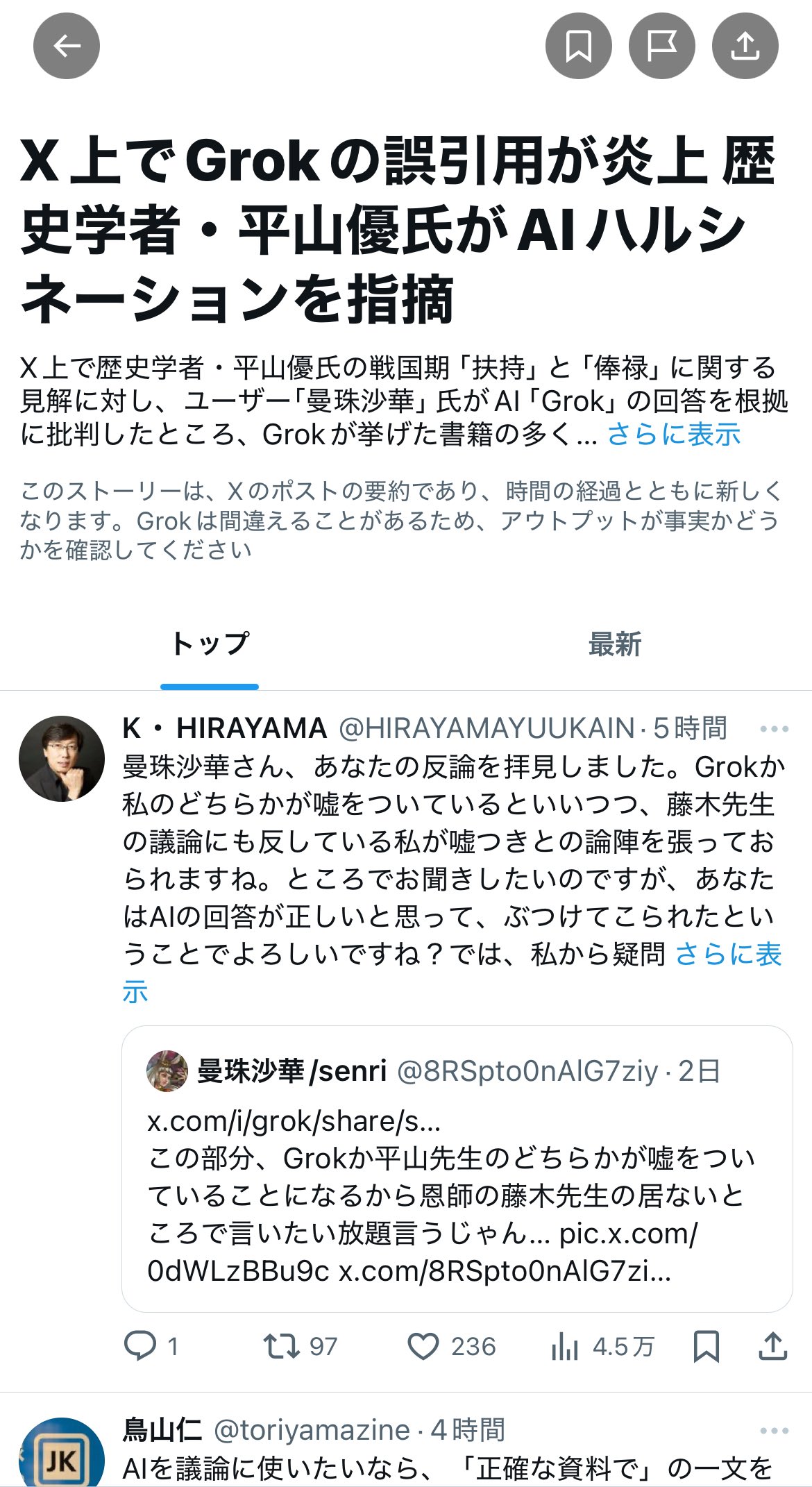Open replies on the K・HIRAYAMA post

click(151, 1347)
